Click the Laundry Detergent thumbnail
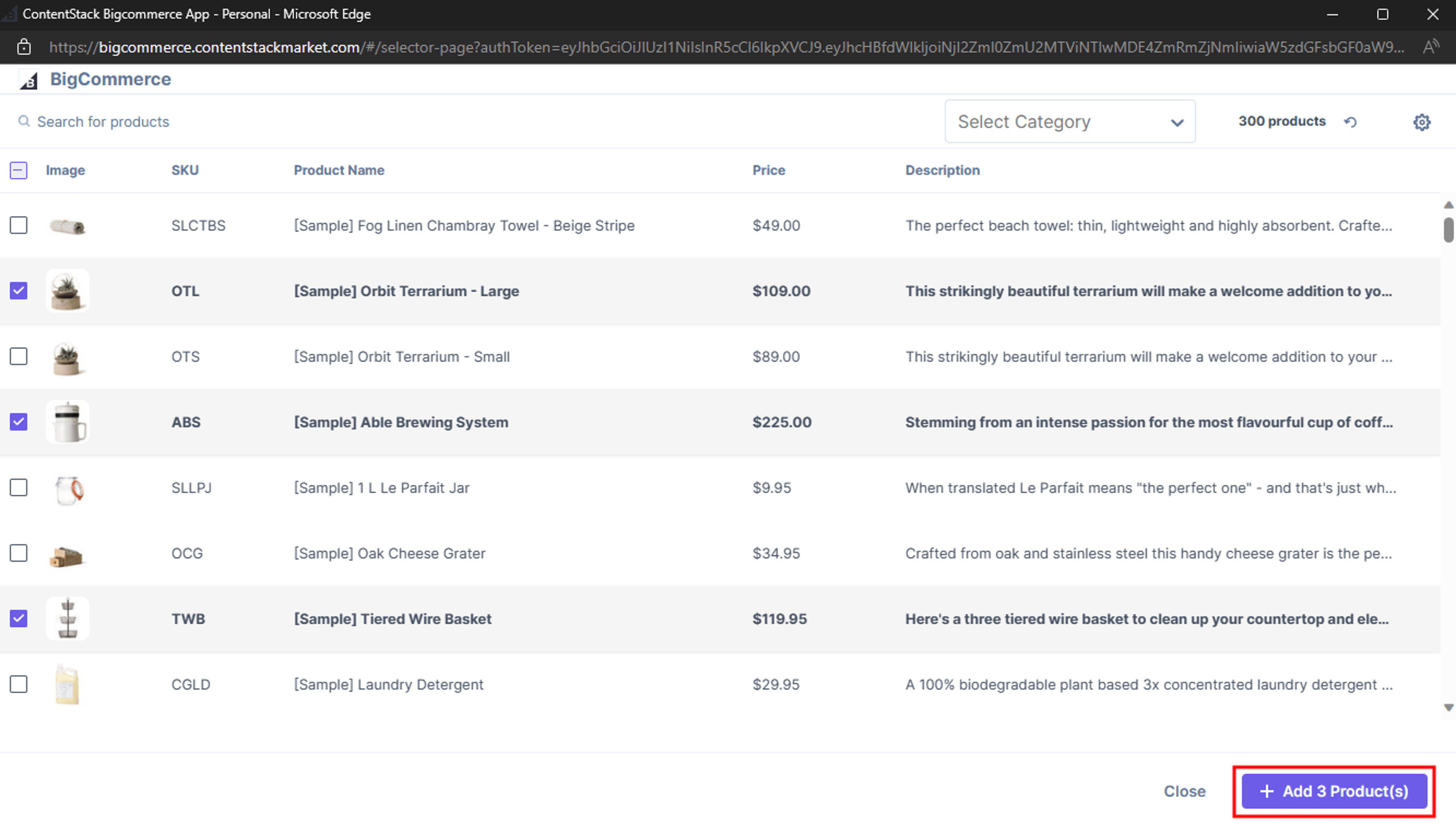This screenshot has width=1456, height=824. [x=67, y=685]
